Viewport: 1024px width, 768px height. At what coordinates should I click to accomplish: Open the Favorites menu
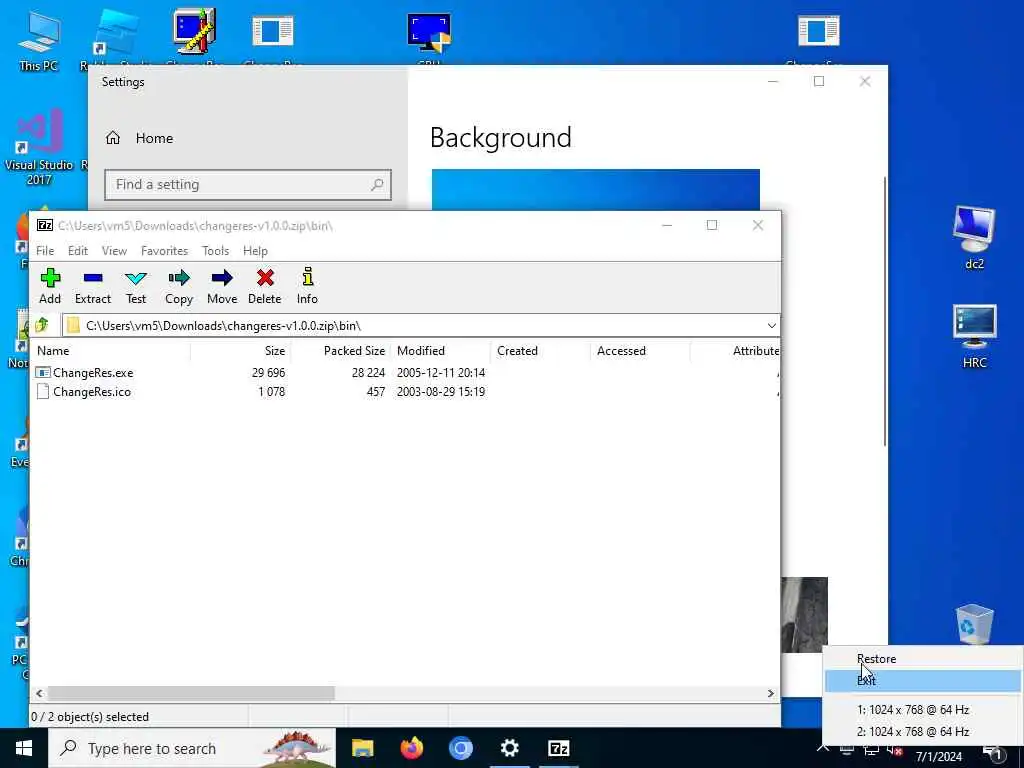[x=165, y=251]
